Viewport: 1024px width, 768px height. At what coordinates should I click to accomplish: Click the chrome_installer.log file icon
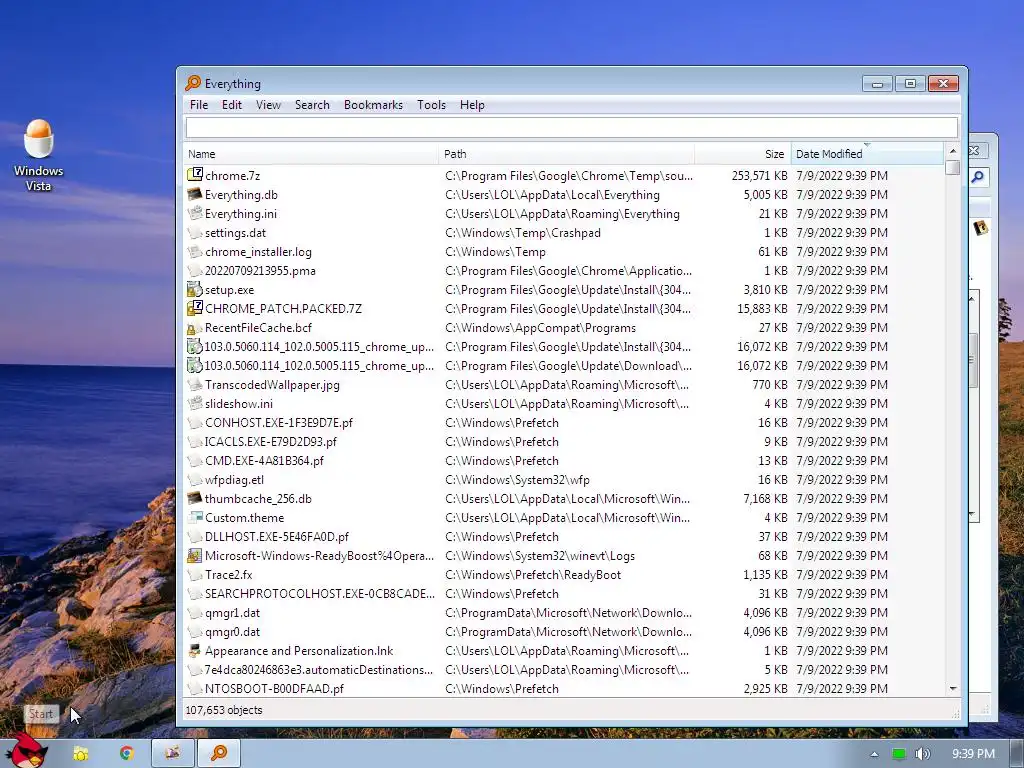click(195, 251)
